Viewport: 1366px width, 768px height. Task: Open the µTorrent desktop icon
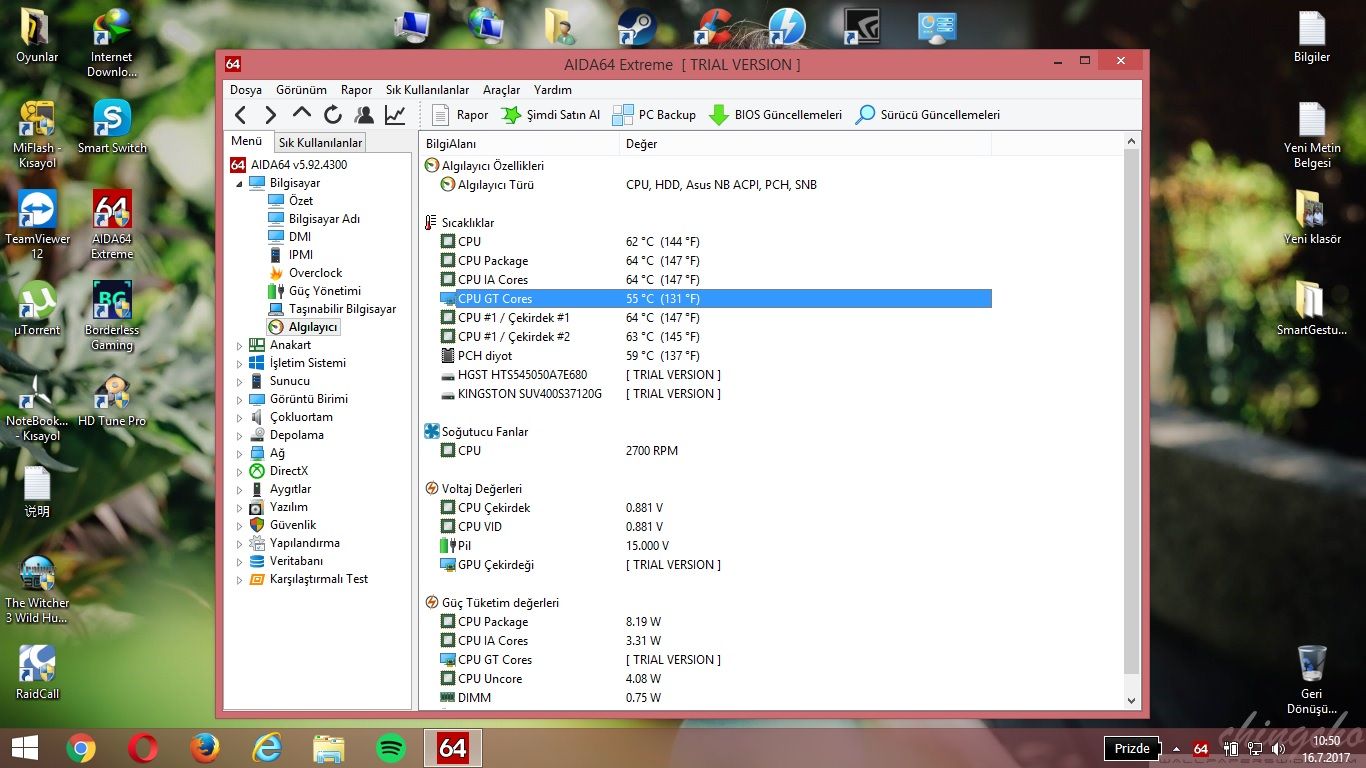38,308
